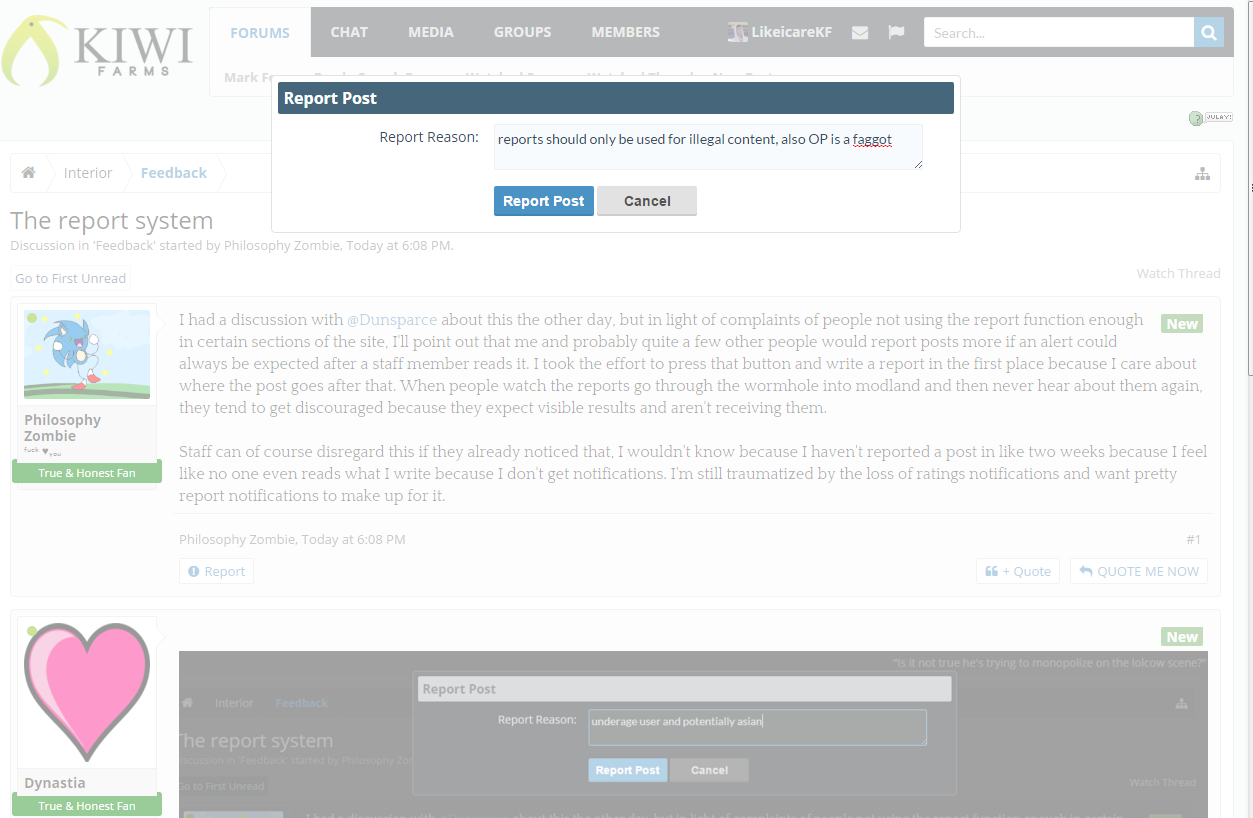The height and width of the screenshot is (818, 1253).
Task: Click the post #1 permalink
Action: 1194,539
